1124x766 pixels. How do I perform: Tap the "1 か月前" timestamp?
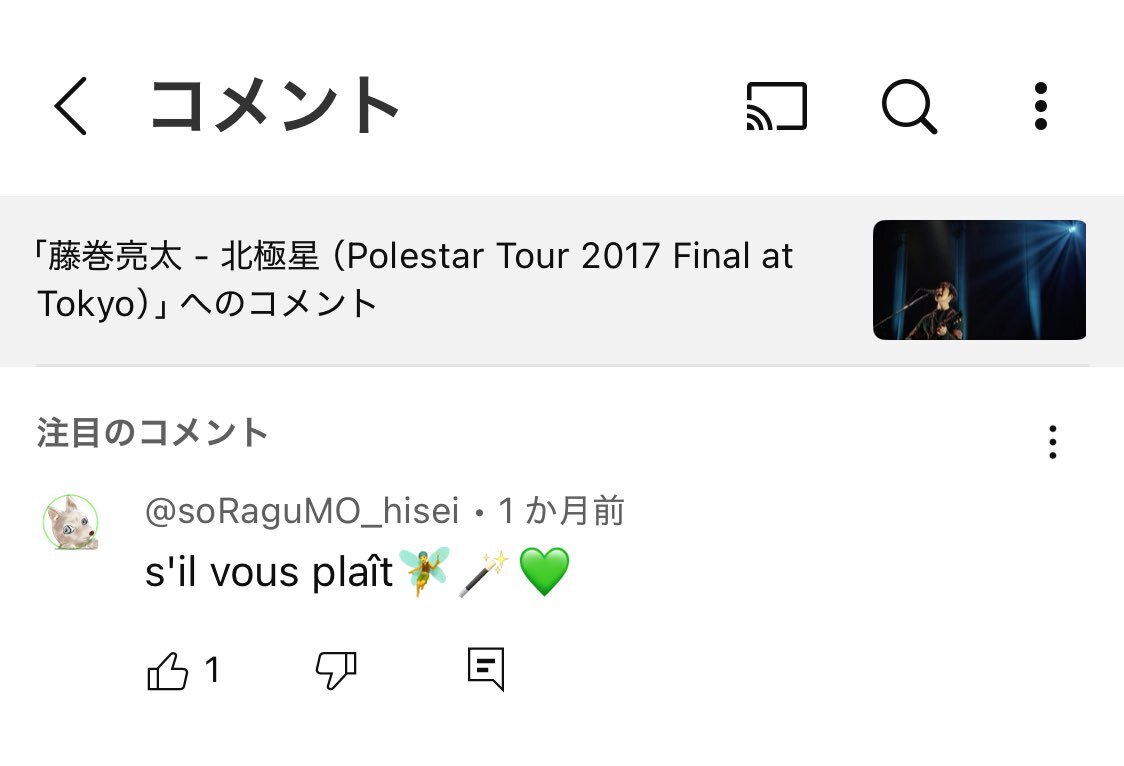[x=561, y=512]
